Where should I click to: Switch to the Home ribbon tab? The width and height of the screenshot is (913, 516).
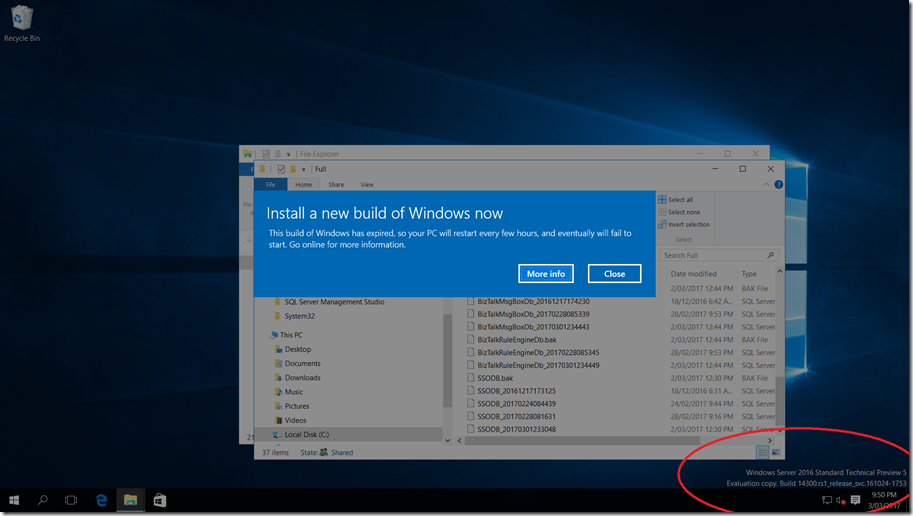[x=303, y=185]
